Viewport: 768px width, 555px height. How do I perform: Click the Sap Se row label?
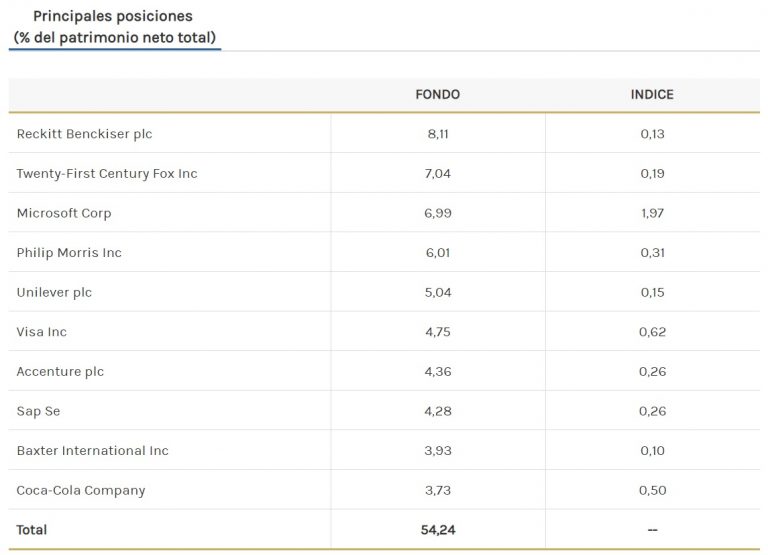pyautogui.click(x=38, y=411)
